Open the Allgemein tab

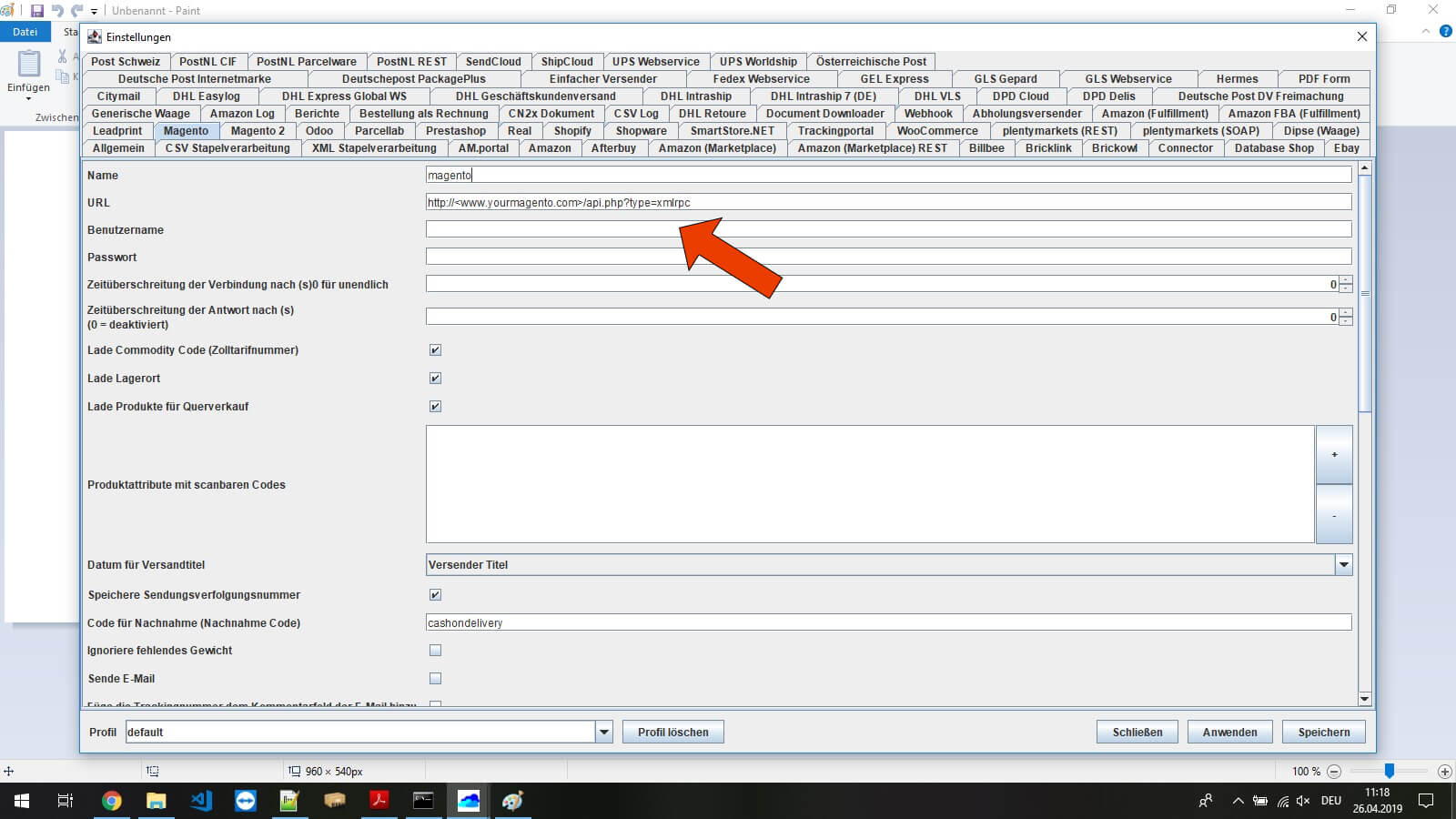click(x=118, y=148)
